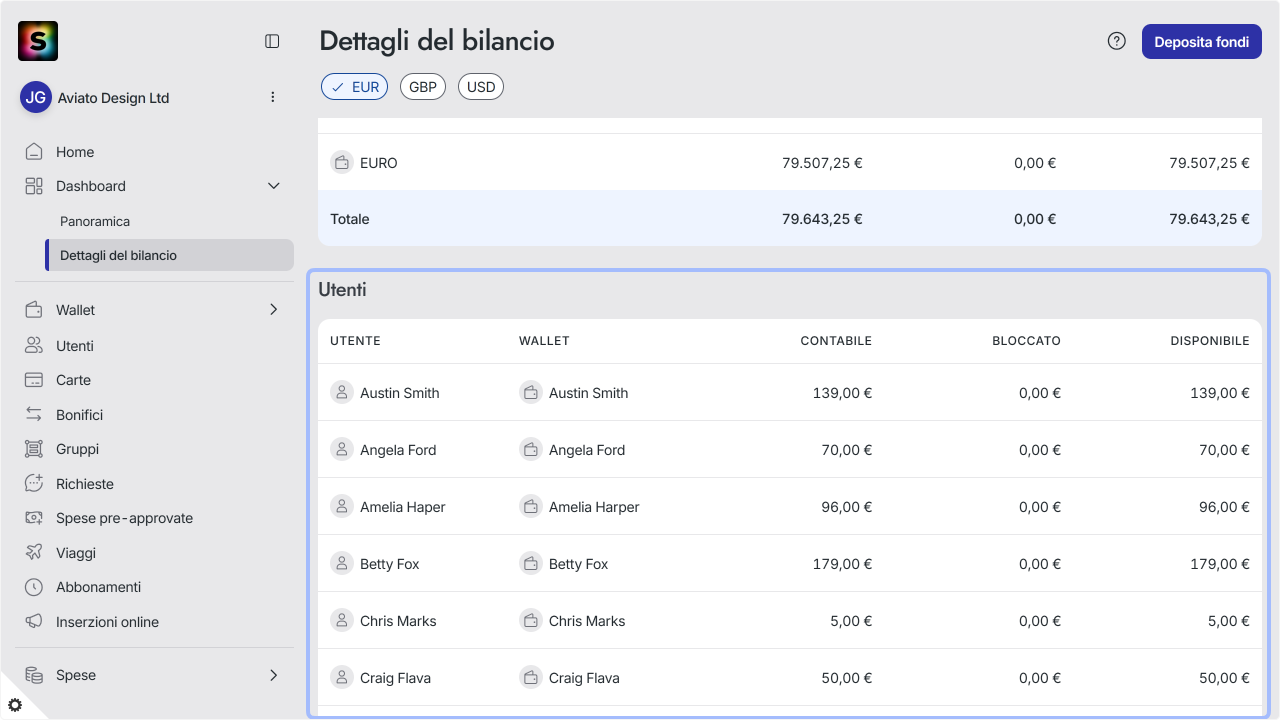Open the help question mark icon
Screen dimensions: 1280x720
(x=1117, y=41)
